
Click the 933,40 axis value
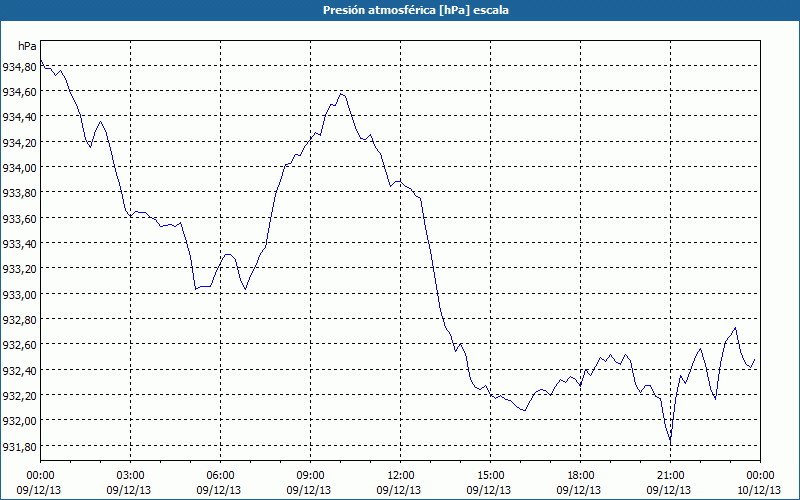[19, 243]
